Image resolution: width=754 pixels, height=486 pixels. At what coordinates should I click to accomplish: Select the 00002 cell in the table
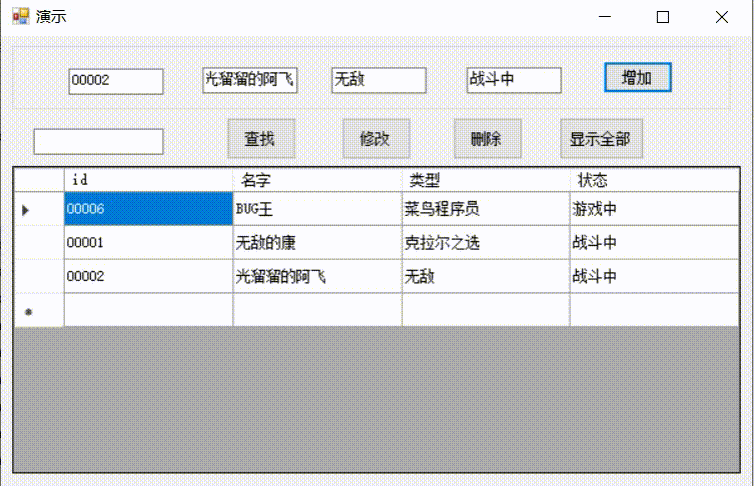[x=149, y=276]
